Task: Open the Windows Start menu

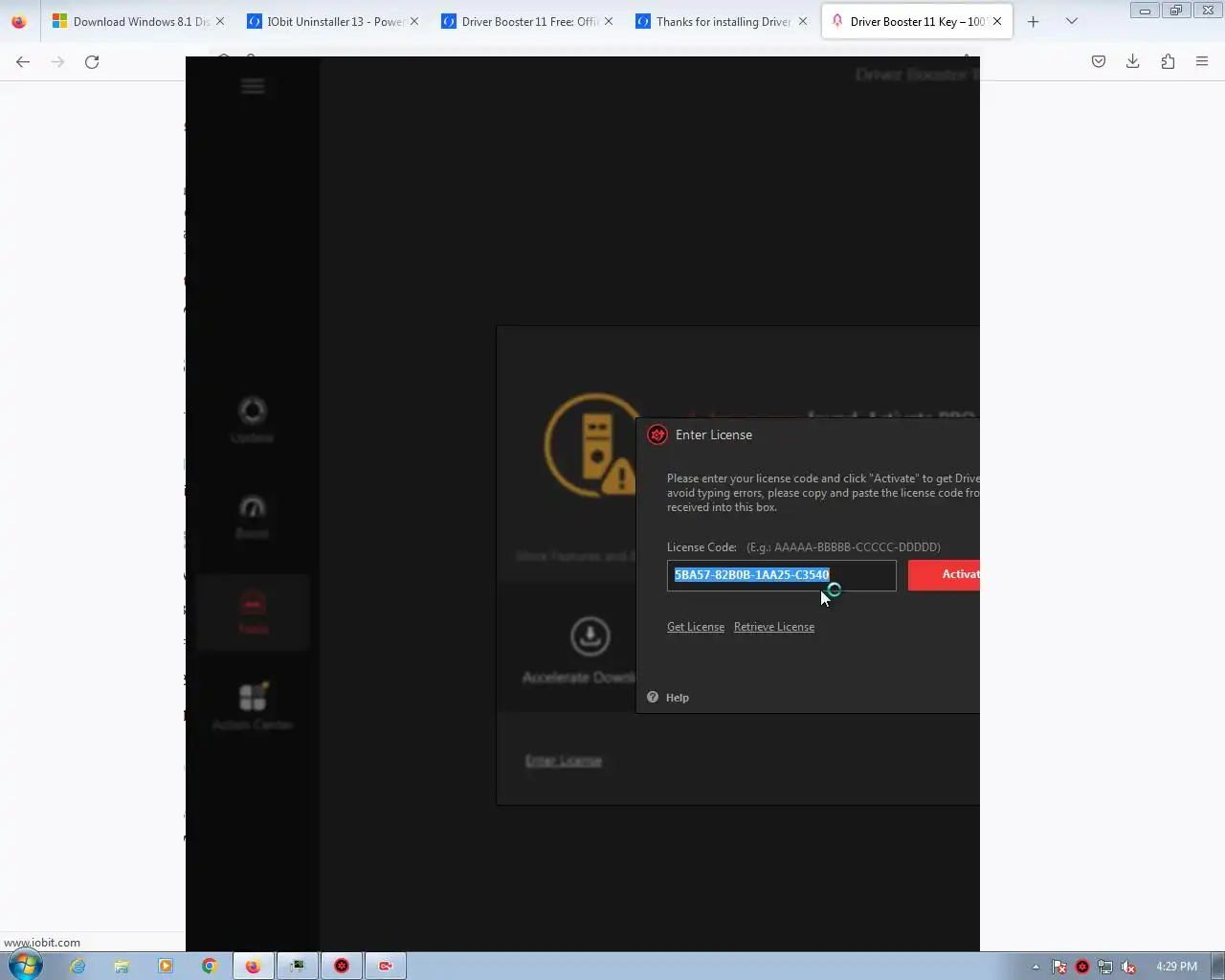Action: pyautogui.click(x=26, y=965)
